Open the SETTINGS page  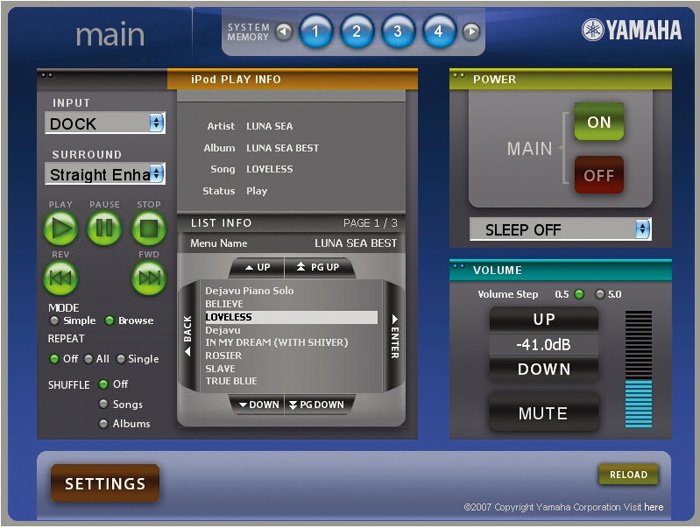pos(105,484)
